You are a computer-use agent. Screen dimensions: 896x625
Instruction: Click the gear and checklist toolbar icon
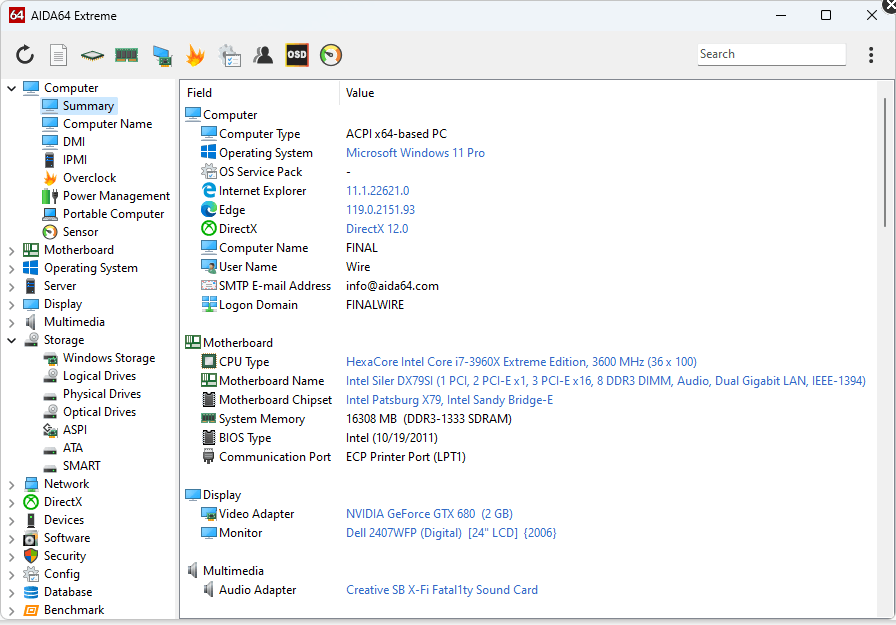(229, 55)
